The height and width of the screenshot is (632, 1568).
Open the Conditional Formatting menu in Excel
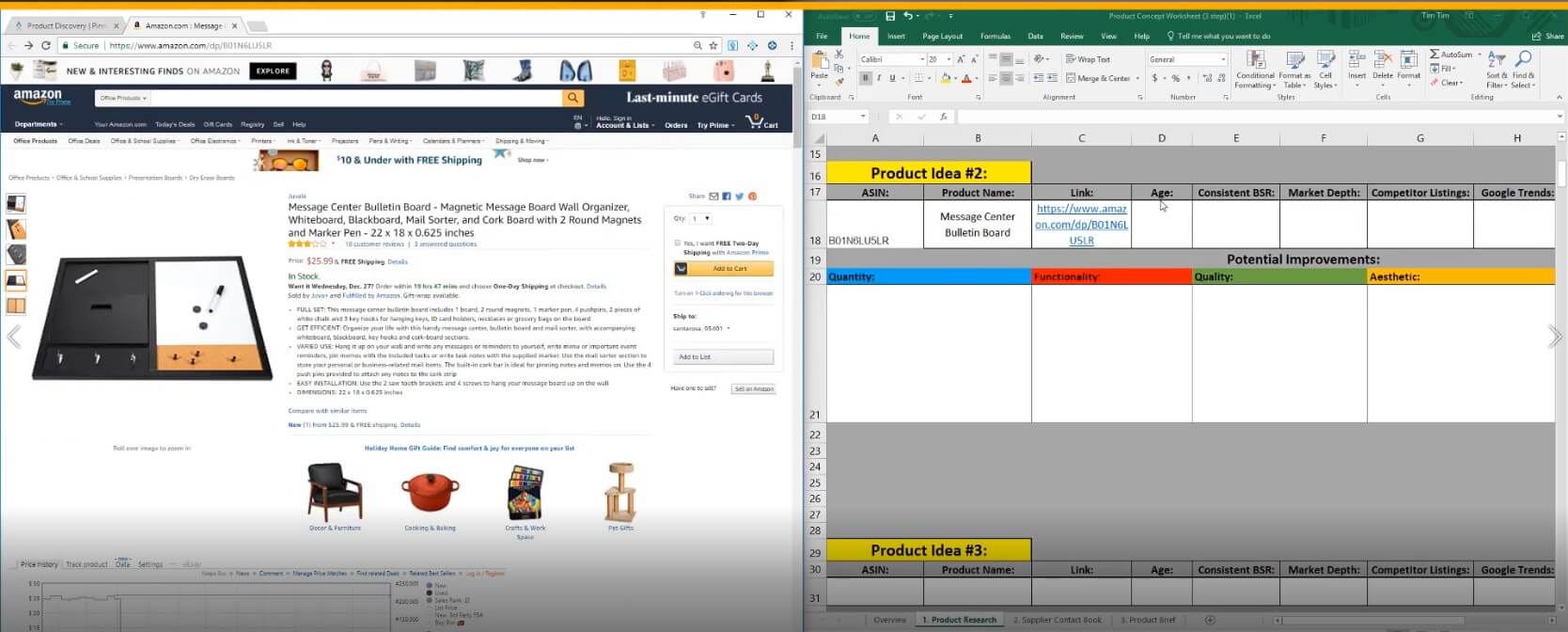1255,69
